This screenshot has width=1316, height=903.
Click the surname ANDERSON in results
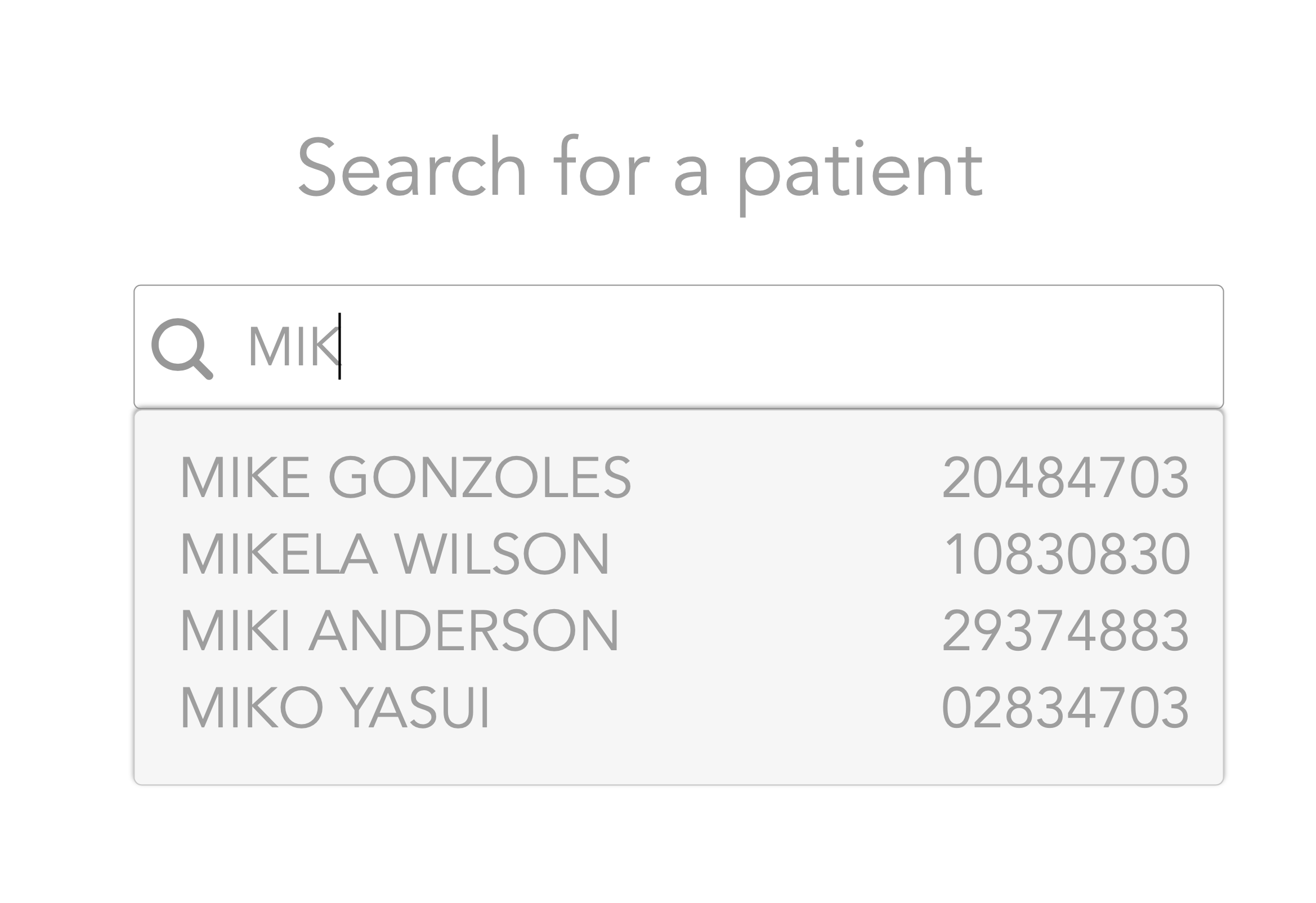(464, 630)
